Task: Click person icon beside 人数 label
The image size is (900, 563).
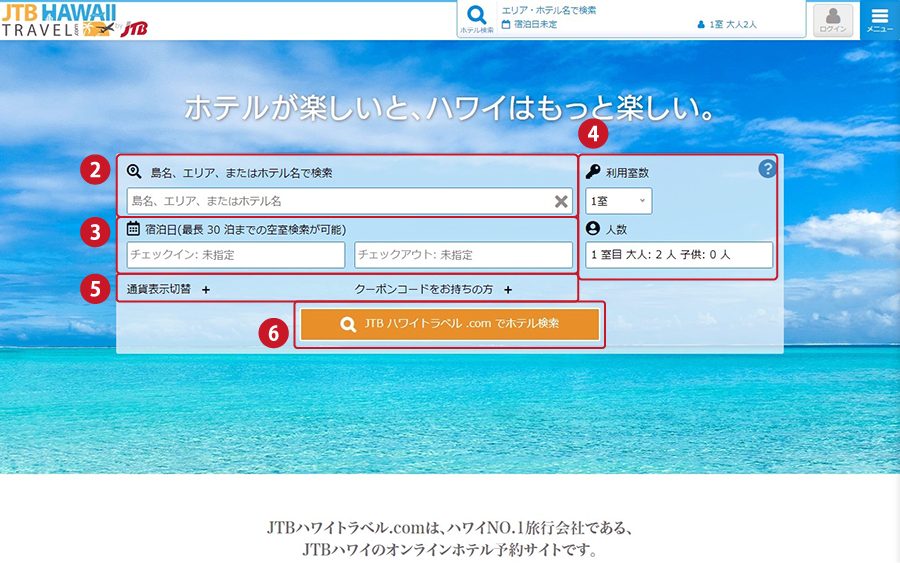Action: [x=593, y=228]
